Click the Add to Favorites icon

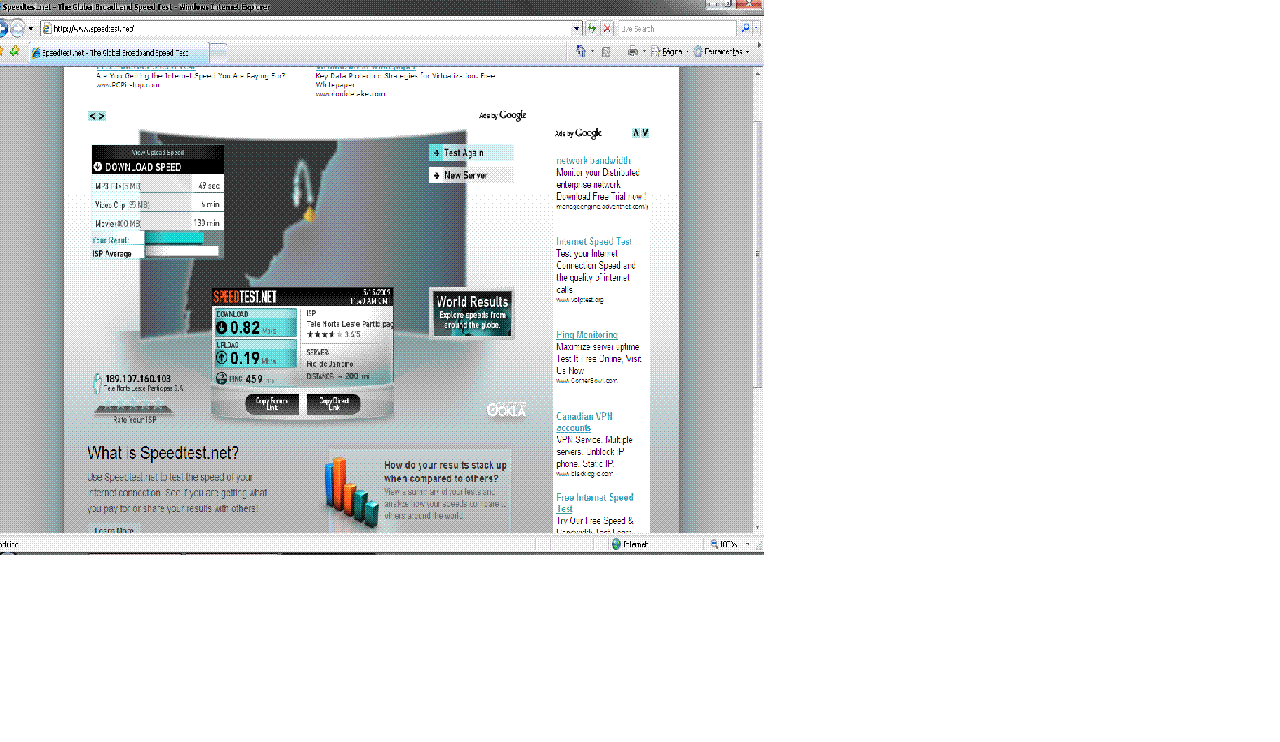(14, 51)
